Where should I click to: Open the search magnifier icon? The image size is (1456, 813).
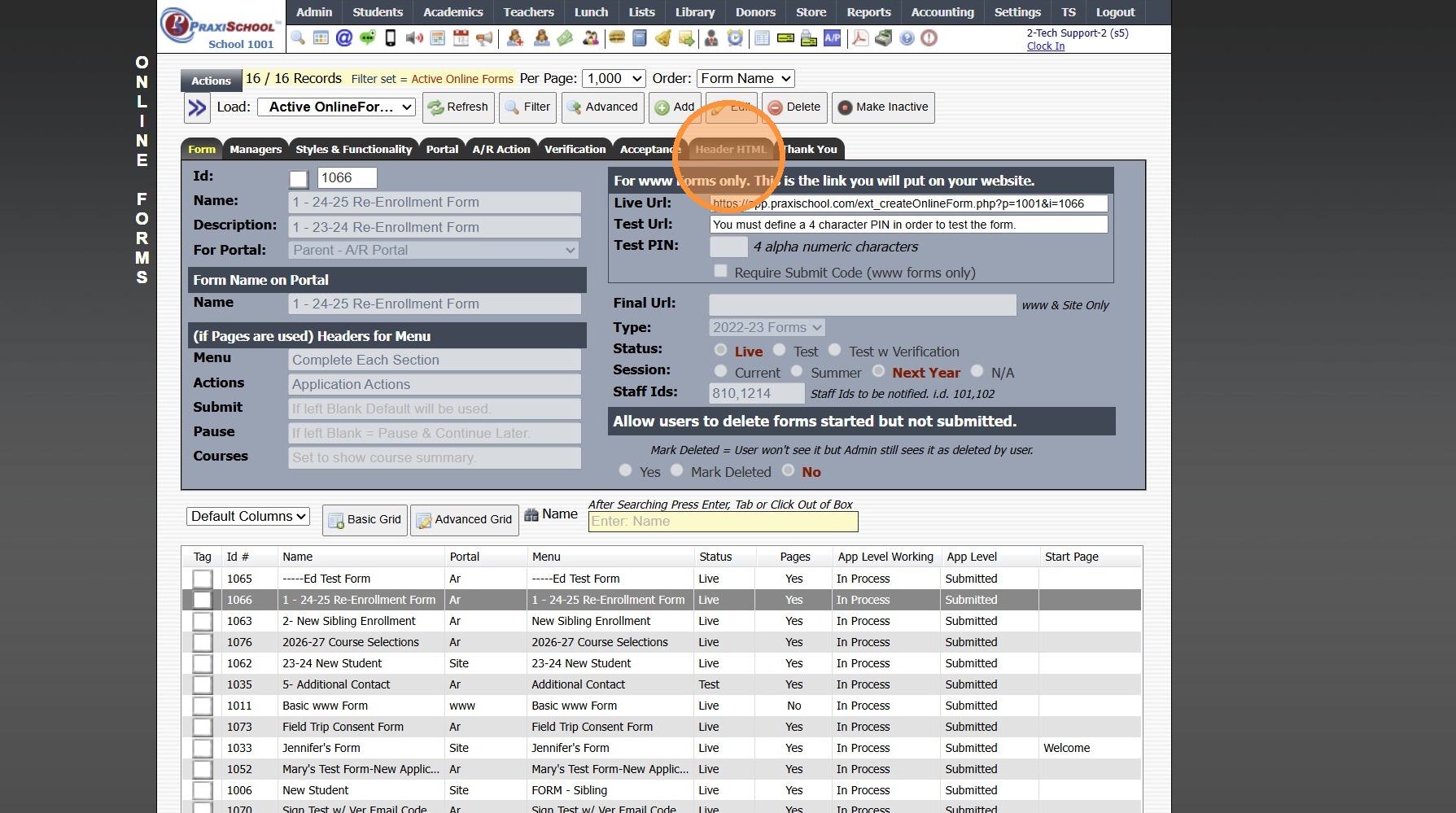297,37
